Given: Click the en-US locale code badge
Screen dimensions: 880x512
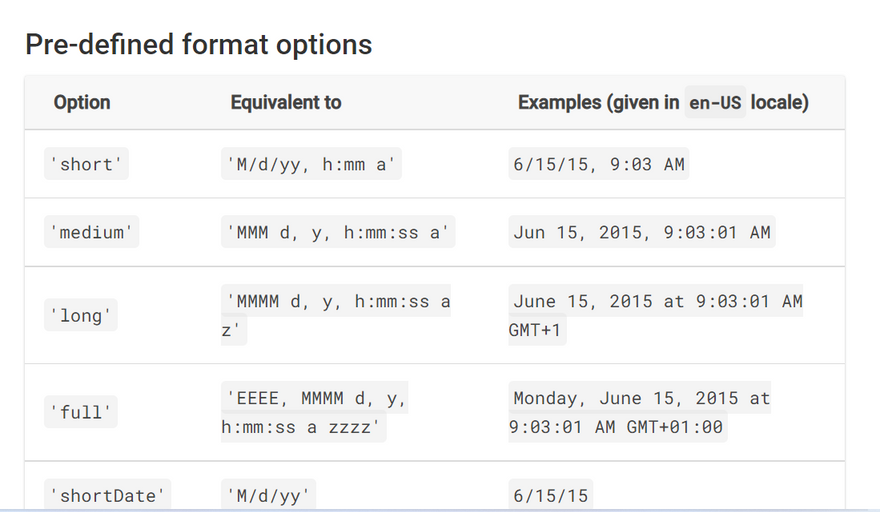Looking at the screenshot, I should pyautogui.click(x=716, y=102).
